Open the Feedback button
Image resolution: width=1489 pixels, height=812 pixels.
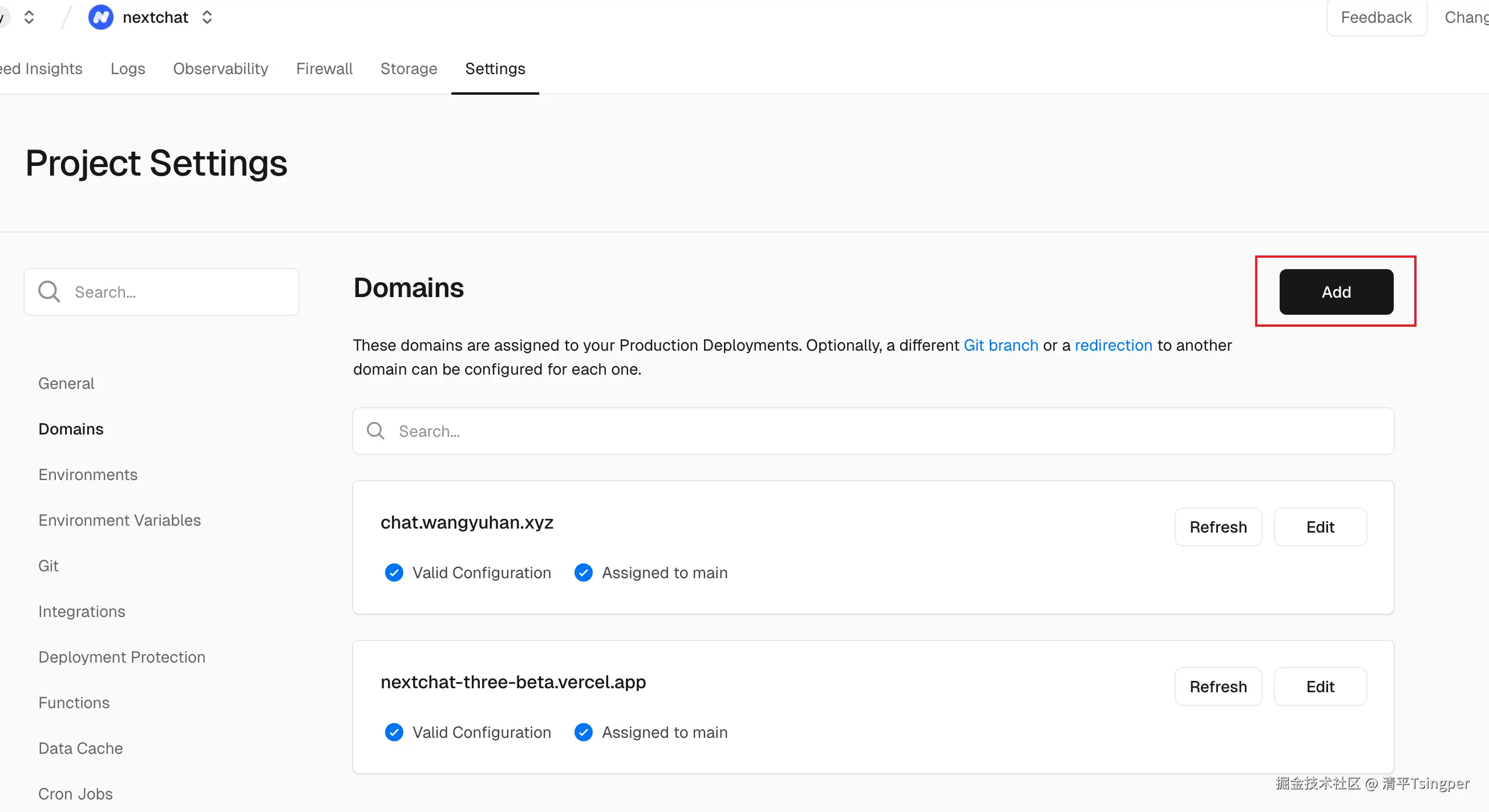pos(1376,17)
